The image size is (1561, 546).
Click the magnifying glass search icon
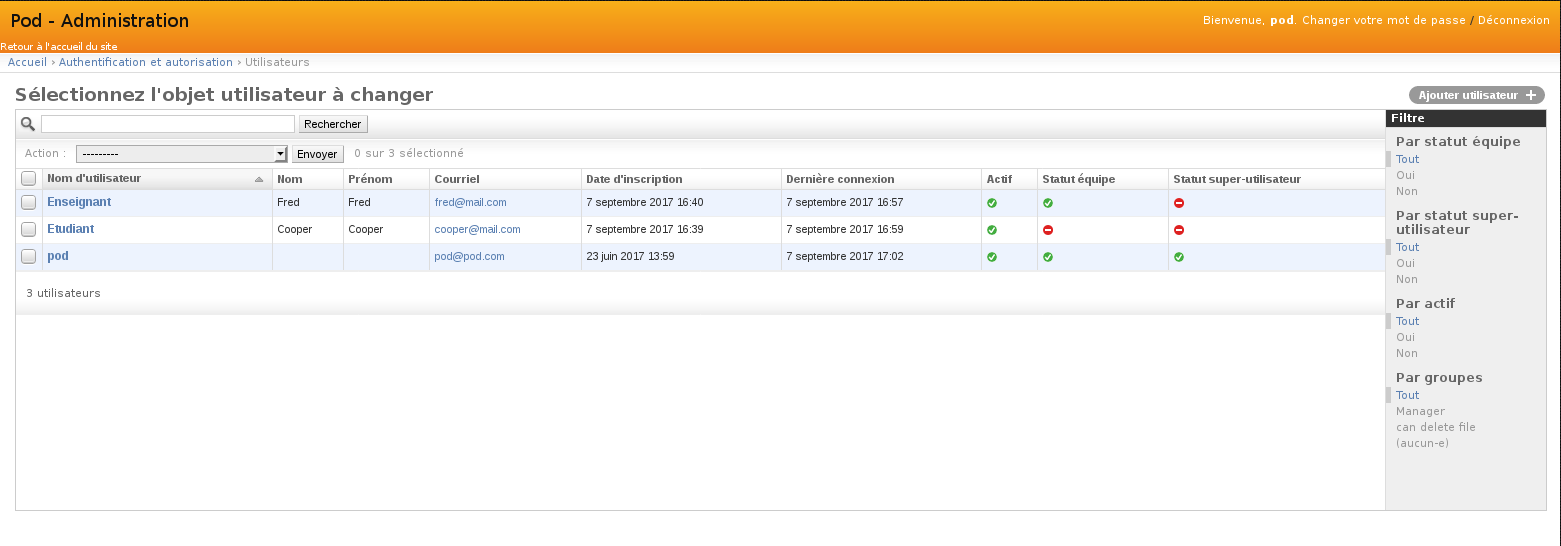point(28,124)
